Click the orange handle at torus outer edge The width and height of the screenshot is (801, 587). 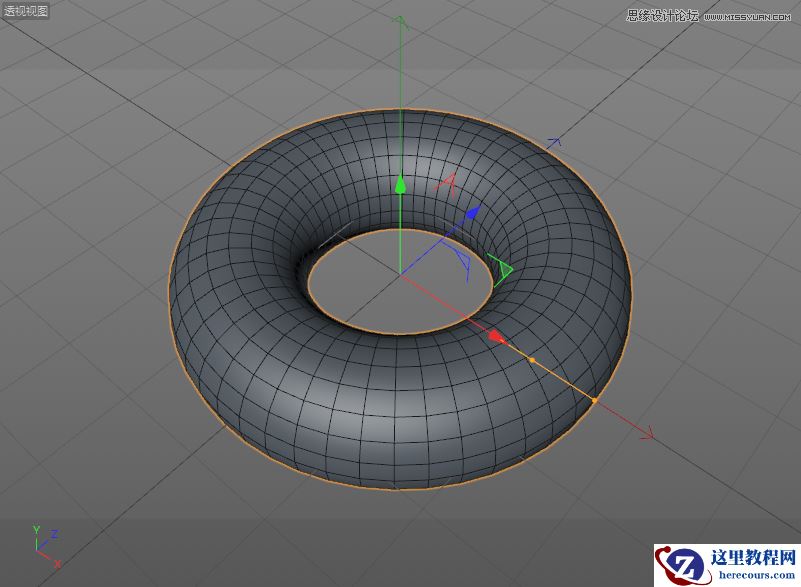point(595,401)
